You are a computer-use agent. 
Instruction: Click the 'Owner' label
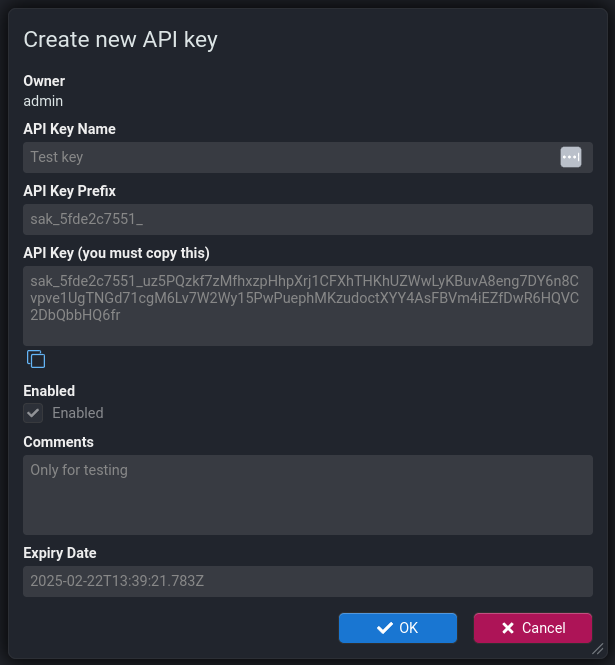[44, 81]
